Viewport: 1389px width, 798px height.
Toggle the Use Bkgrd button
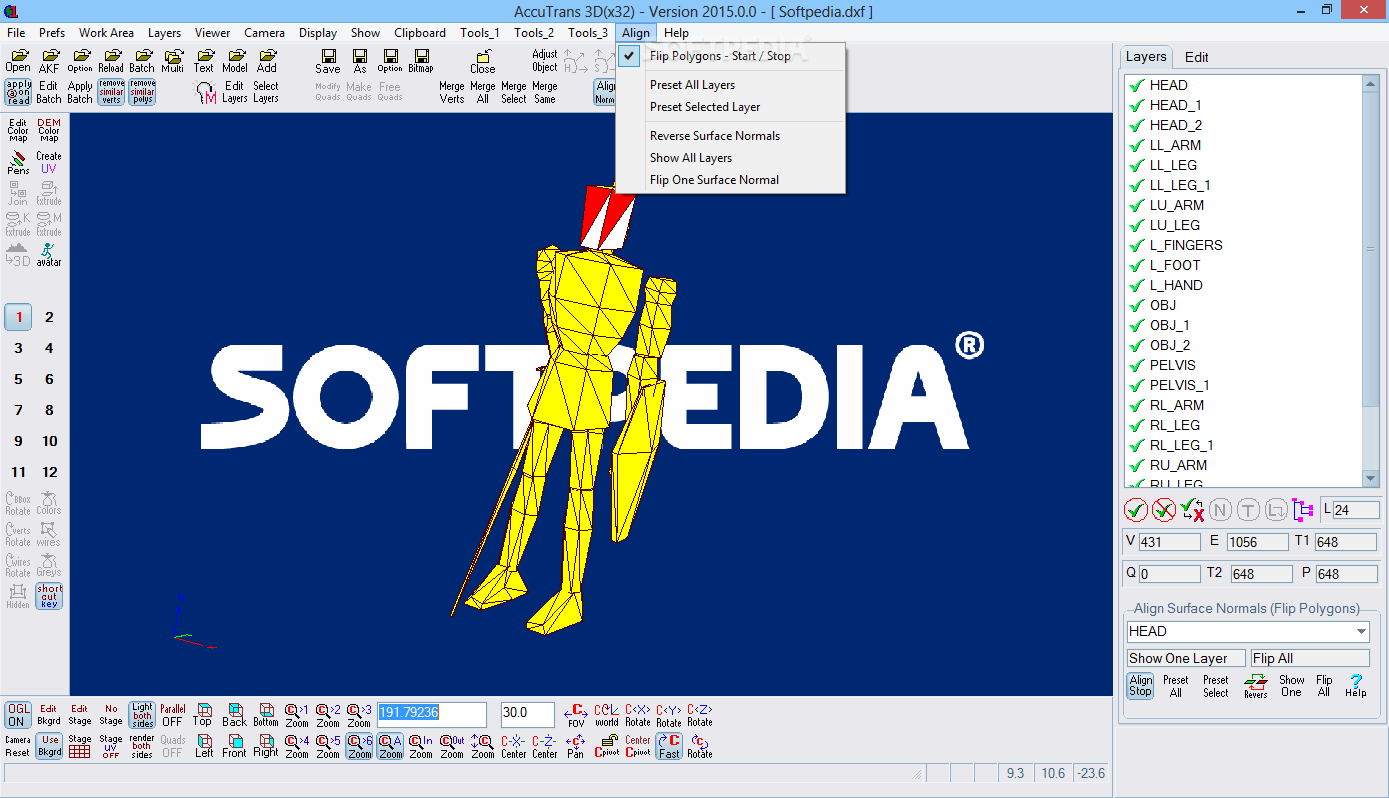49,746
